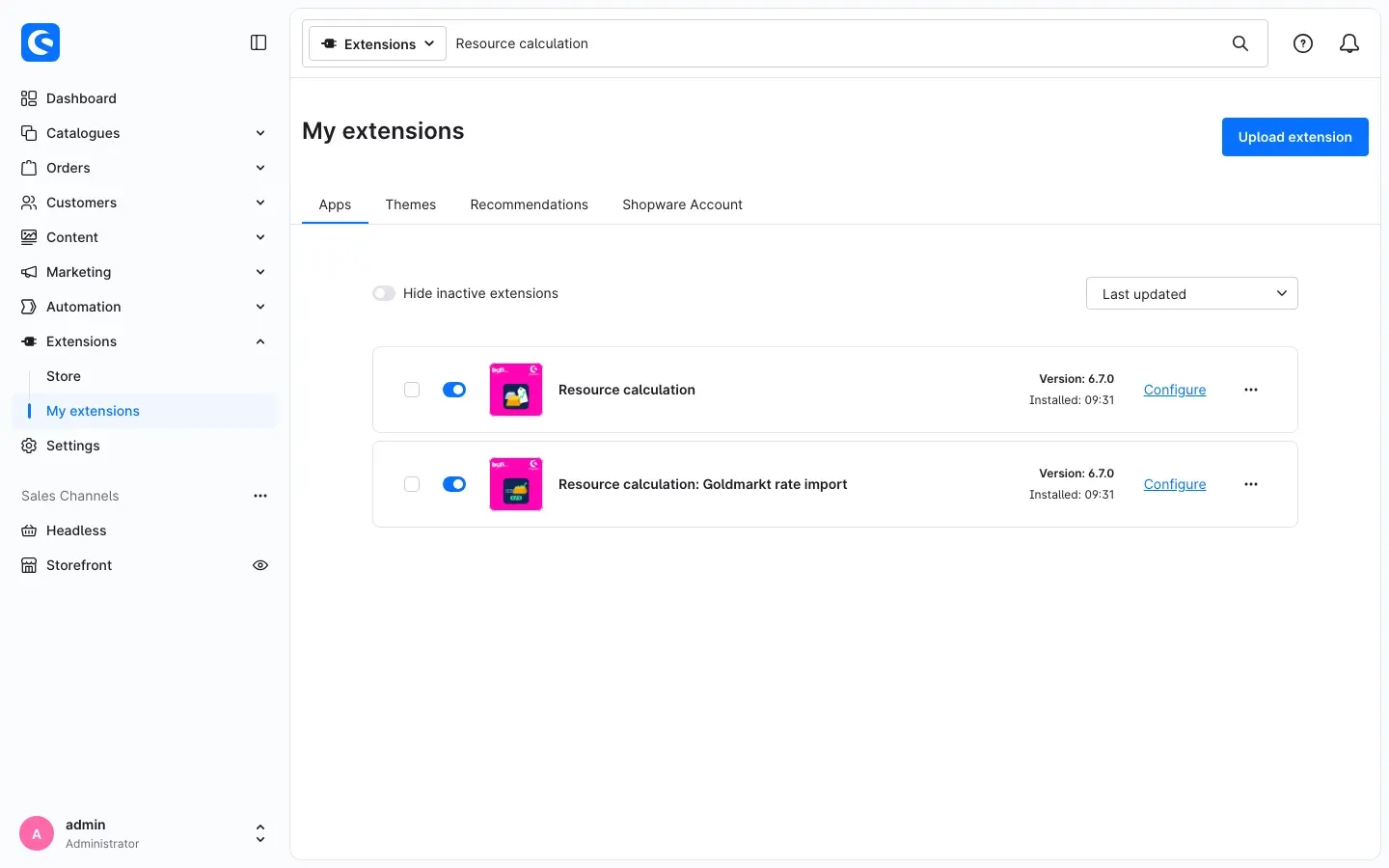Click the Customers people icon
The width and height of the screenshot is (1389, 868).
[x=29, y=203]
